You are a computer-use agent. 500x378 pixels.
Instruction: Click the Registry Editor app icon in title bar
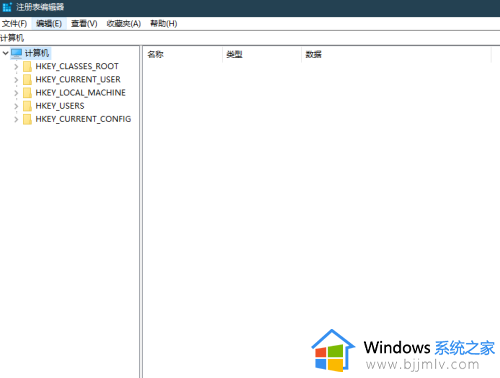7,7
